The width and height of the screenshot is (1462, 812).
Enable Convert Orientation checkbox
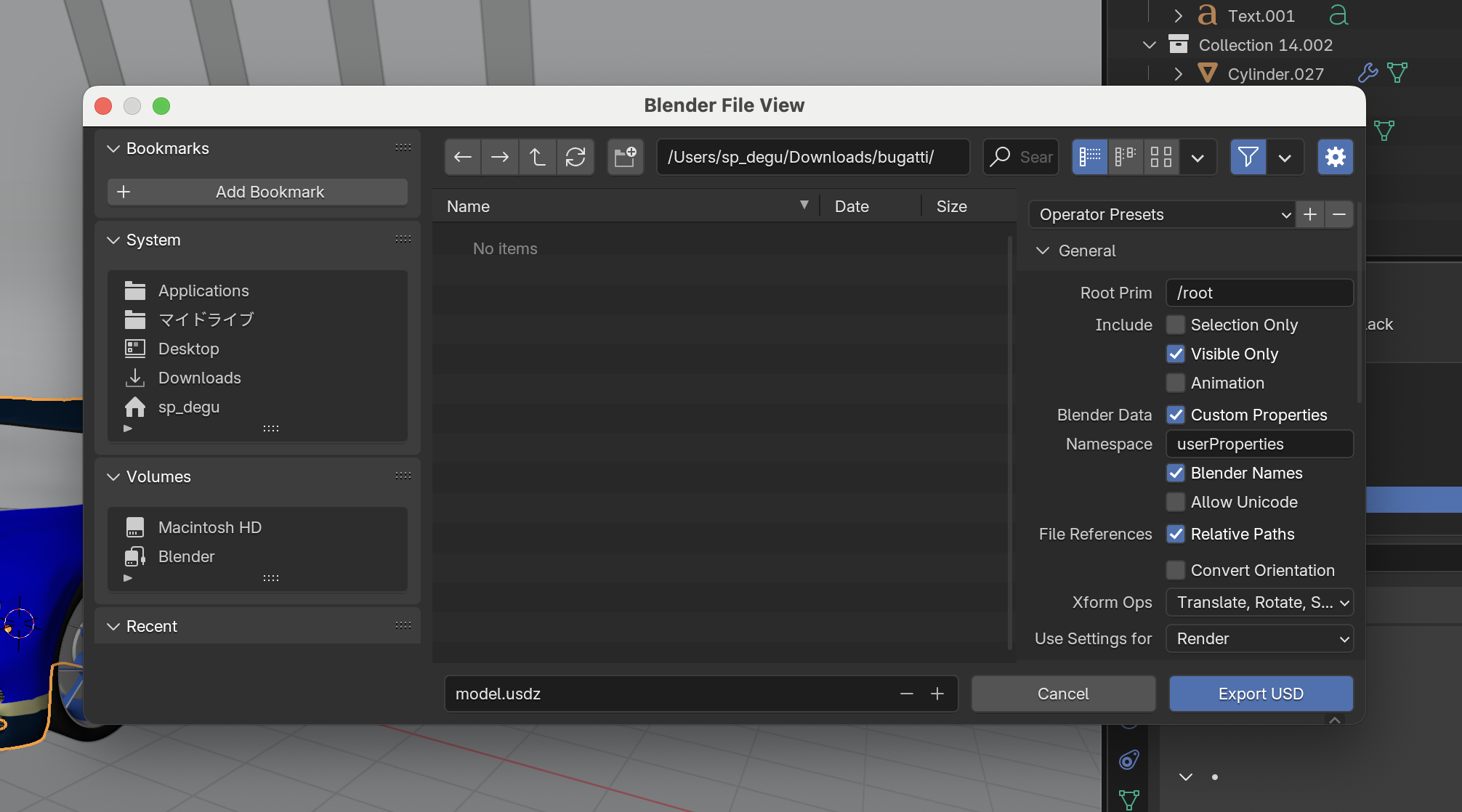point(1175,570)
